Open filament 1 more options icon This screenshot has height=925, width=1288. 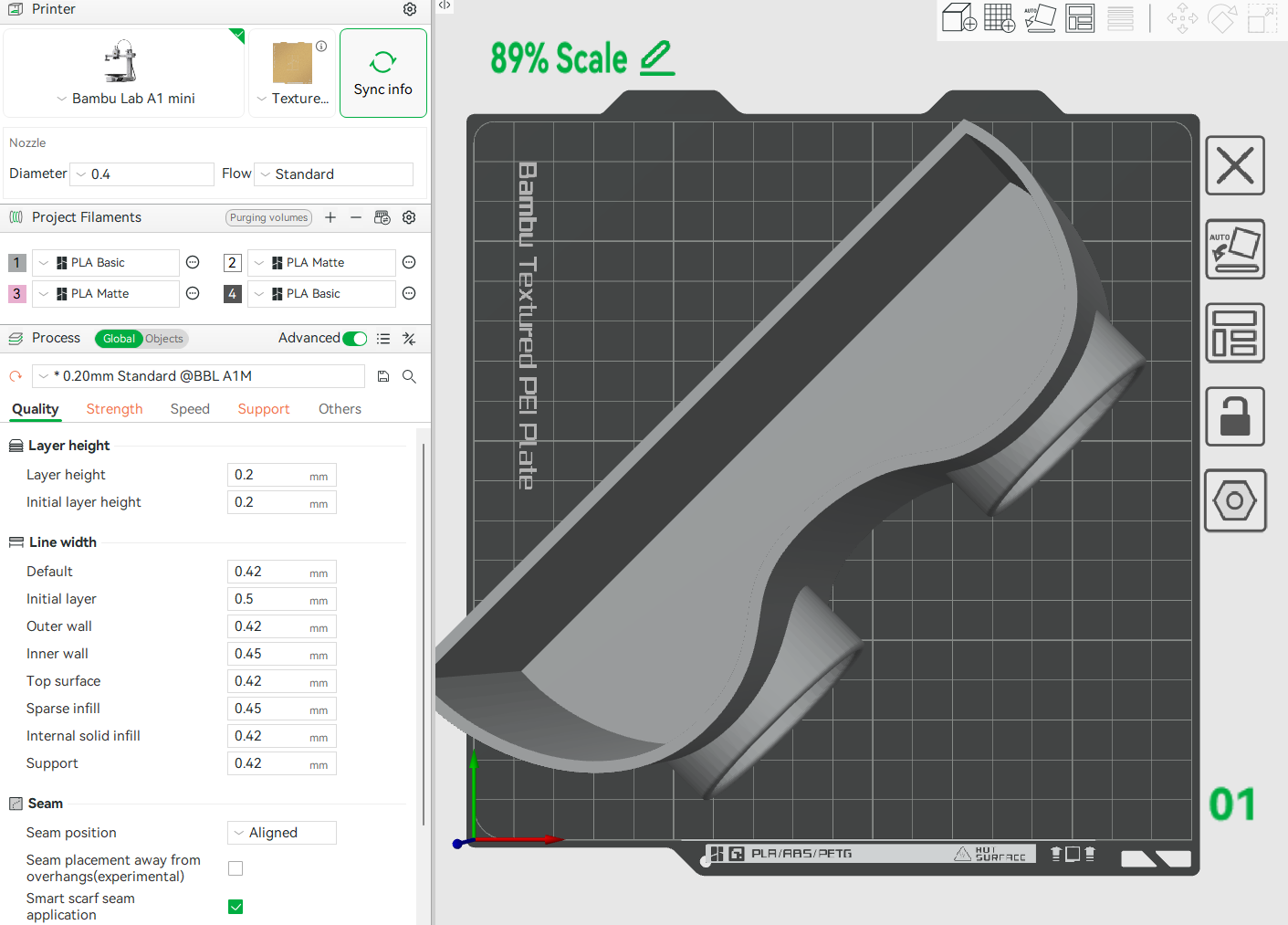point(193,263)
